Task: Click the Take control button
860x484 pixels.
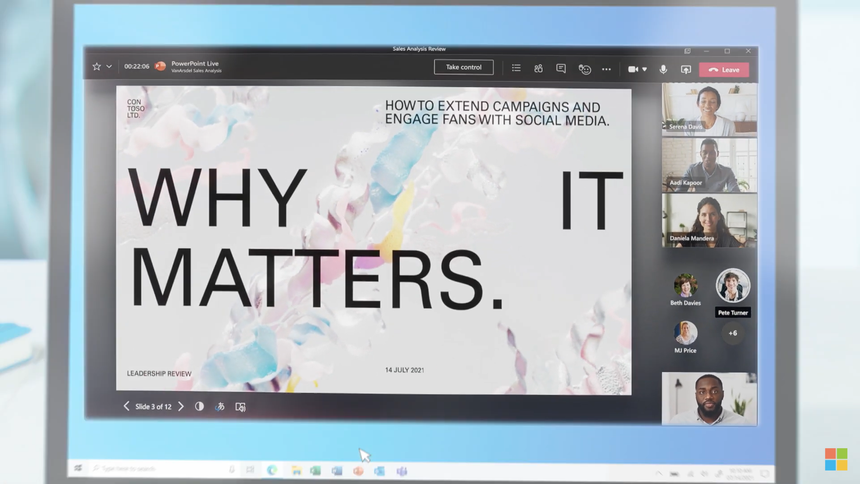Action: [464, 67]
